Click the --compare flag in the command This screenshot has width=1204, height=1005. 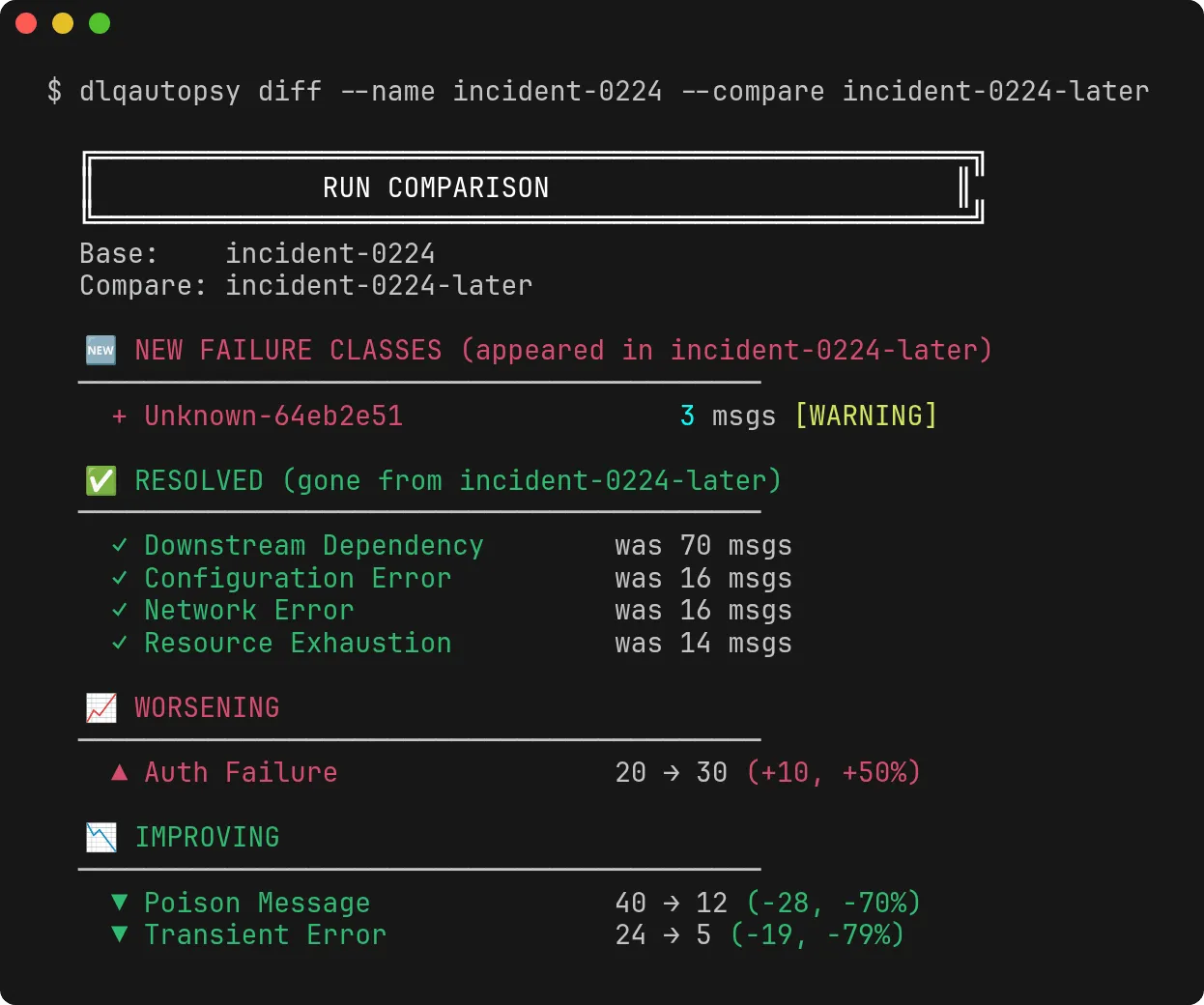click(753, 92)
